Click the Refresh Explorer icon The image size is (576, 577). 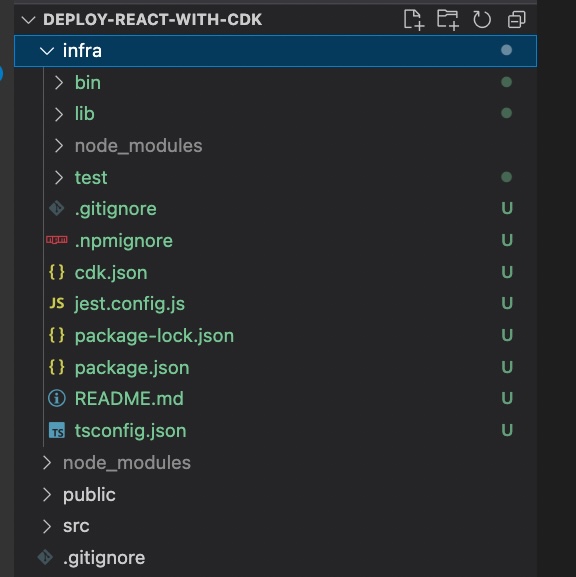tap(482, 20)
